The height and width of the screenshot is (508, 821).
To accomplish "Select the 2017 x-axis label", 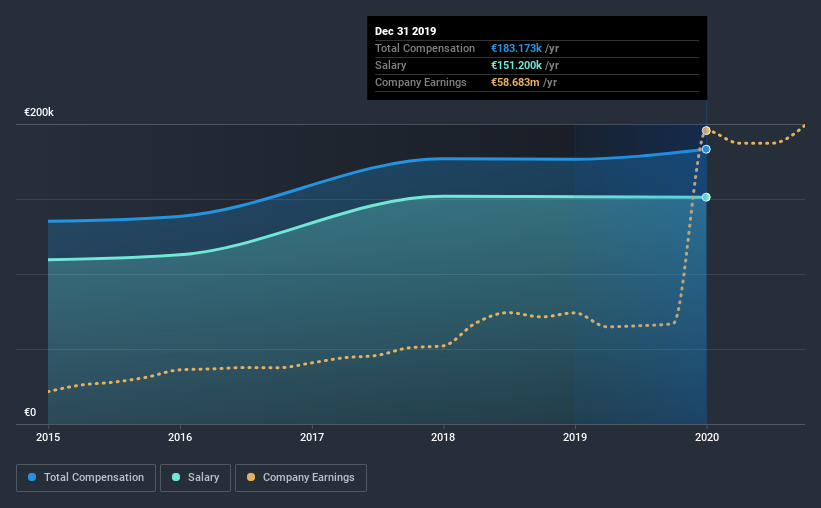I will (312, 437).
